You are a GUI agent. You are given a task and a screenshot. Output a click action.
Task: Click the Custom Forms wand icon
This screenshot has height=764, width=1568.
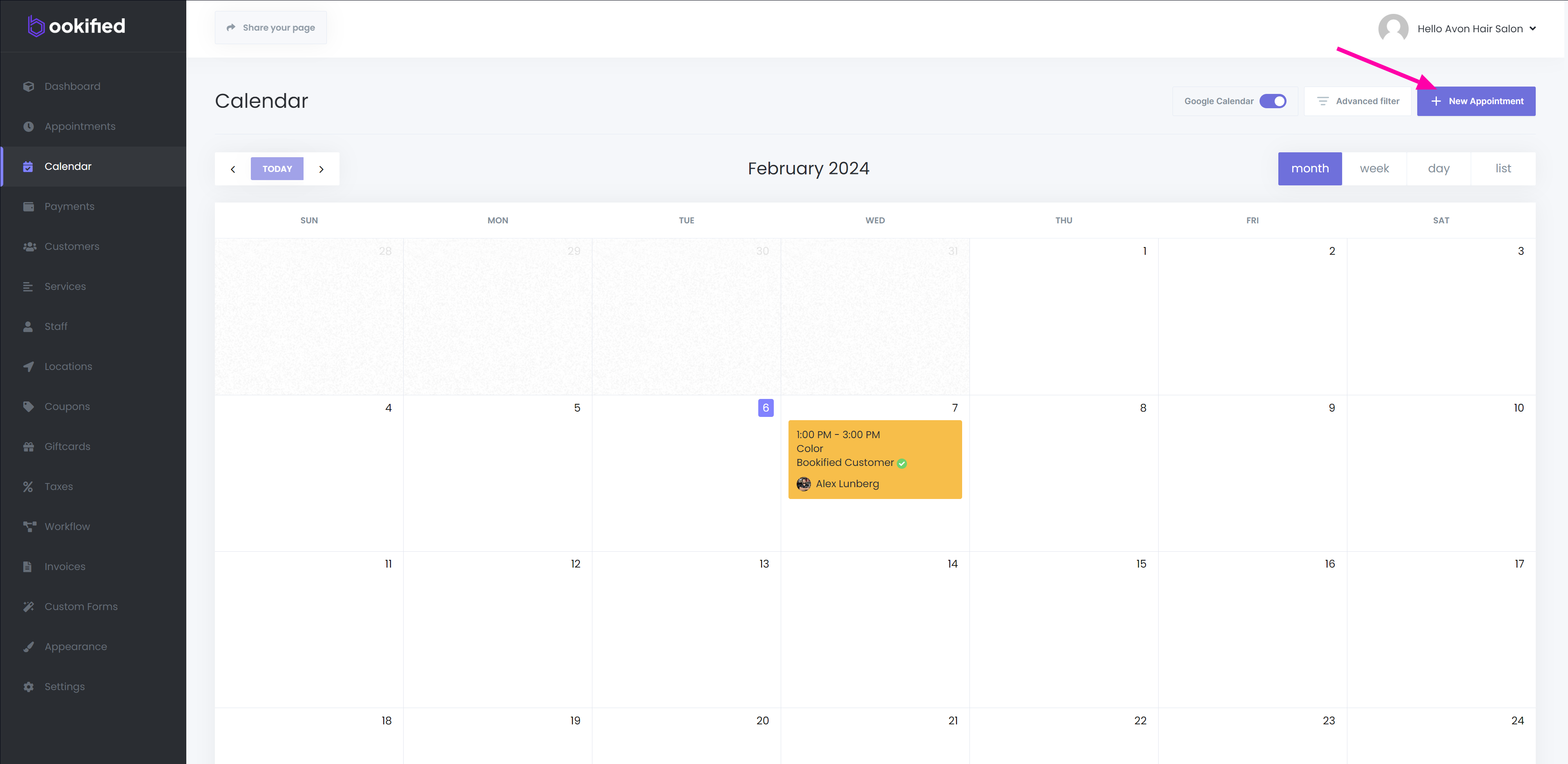(x=28, y=606)
